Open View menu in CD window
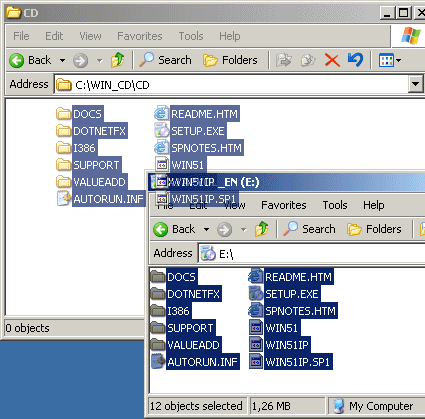The width and height of the screenshot is (425, 419). coord(90,36)
